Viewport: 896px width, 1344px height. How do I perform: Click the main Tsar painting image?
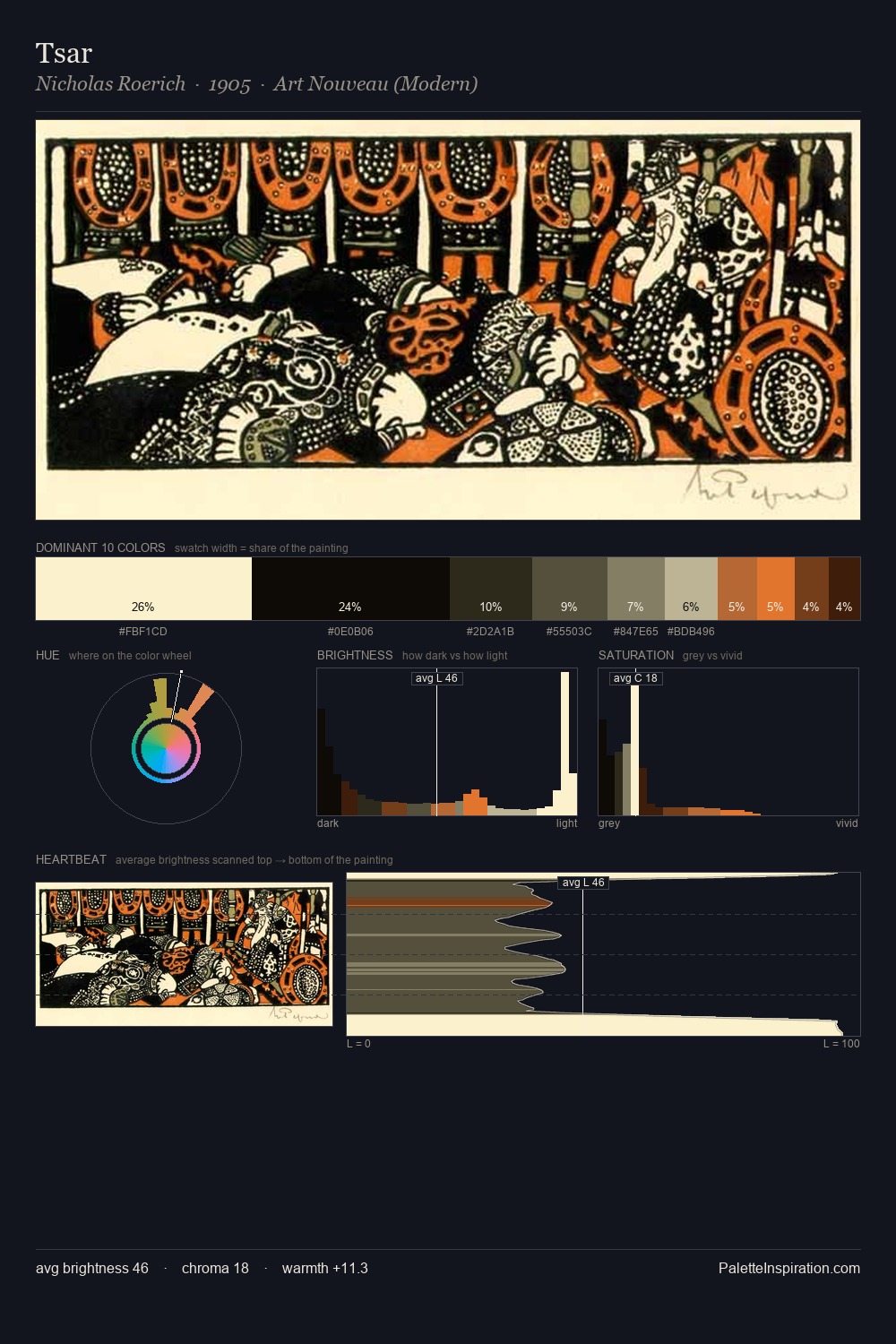coord(448,320)
